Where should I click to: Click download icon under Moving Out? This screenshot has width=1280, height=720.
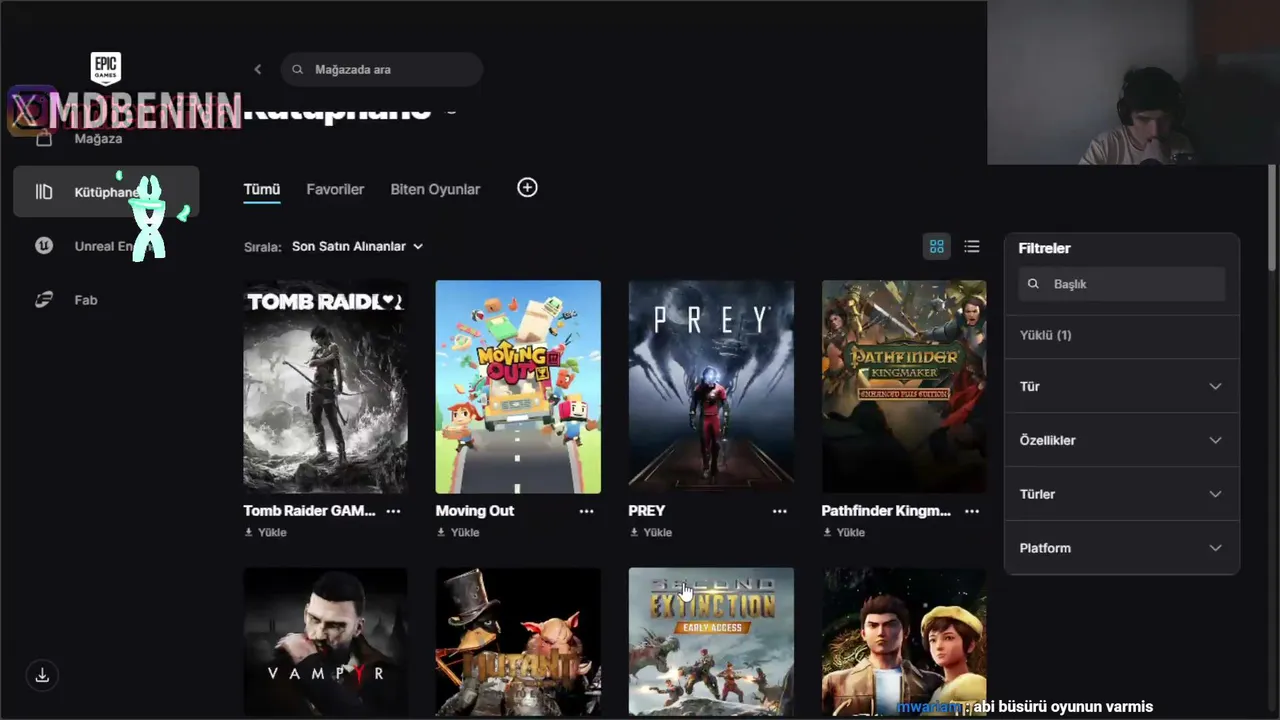441,533
